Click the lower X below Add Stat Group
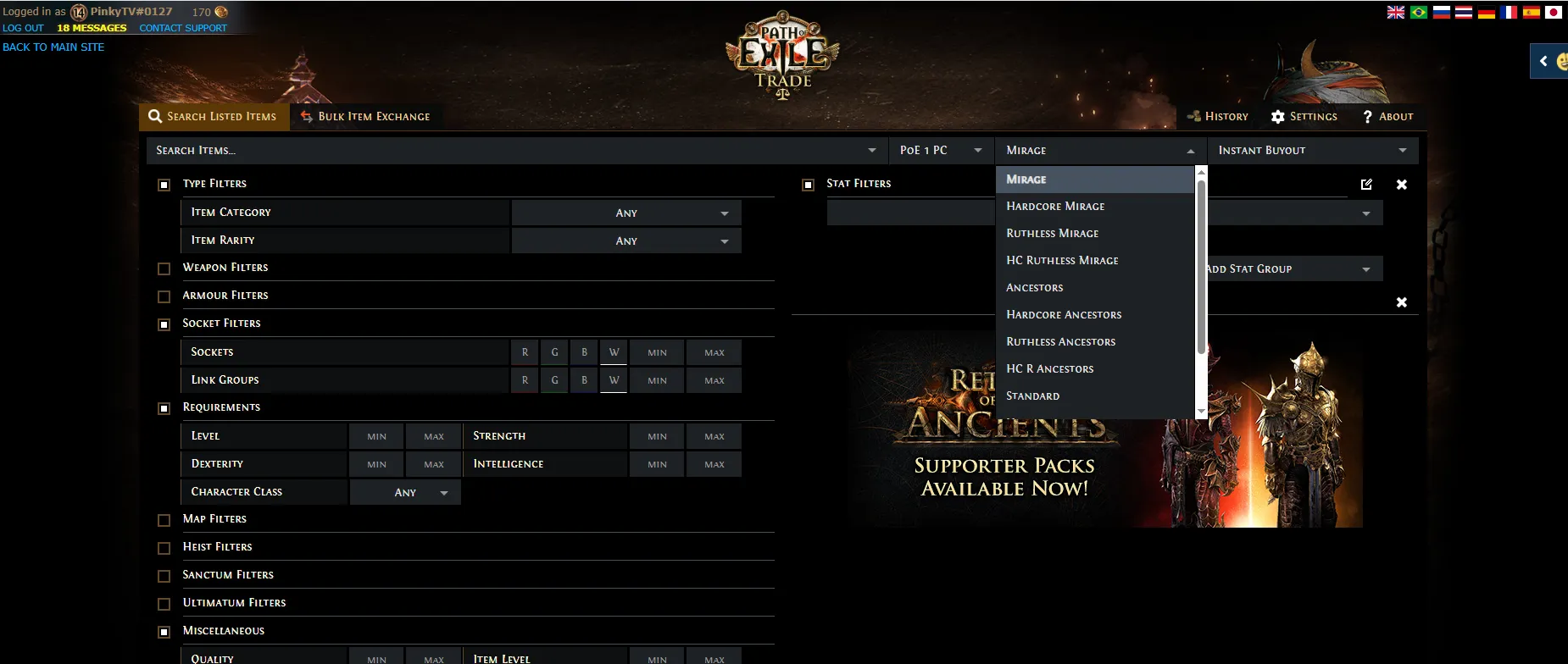Viewport: 1568px width, 664px height. point(1402,302)
